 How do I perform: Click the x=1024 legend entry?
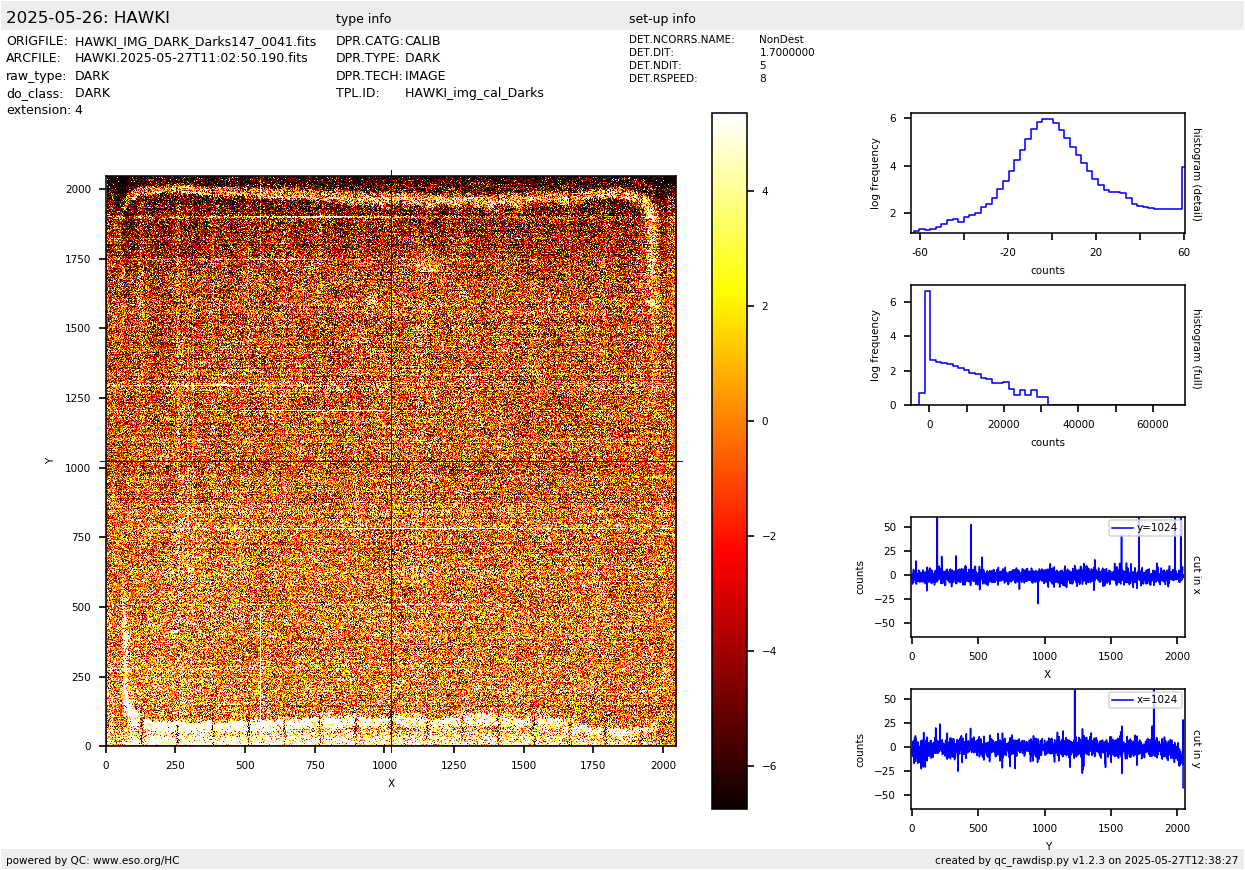1145,700
